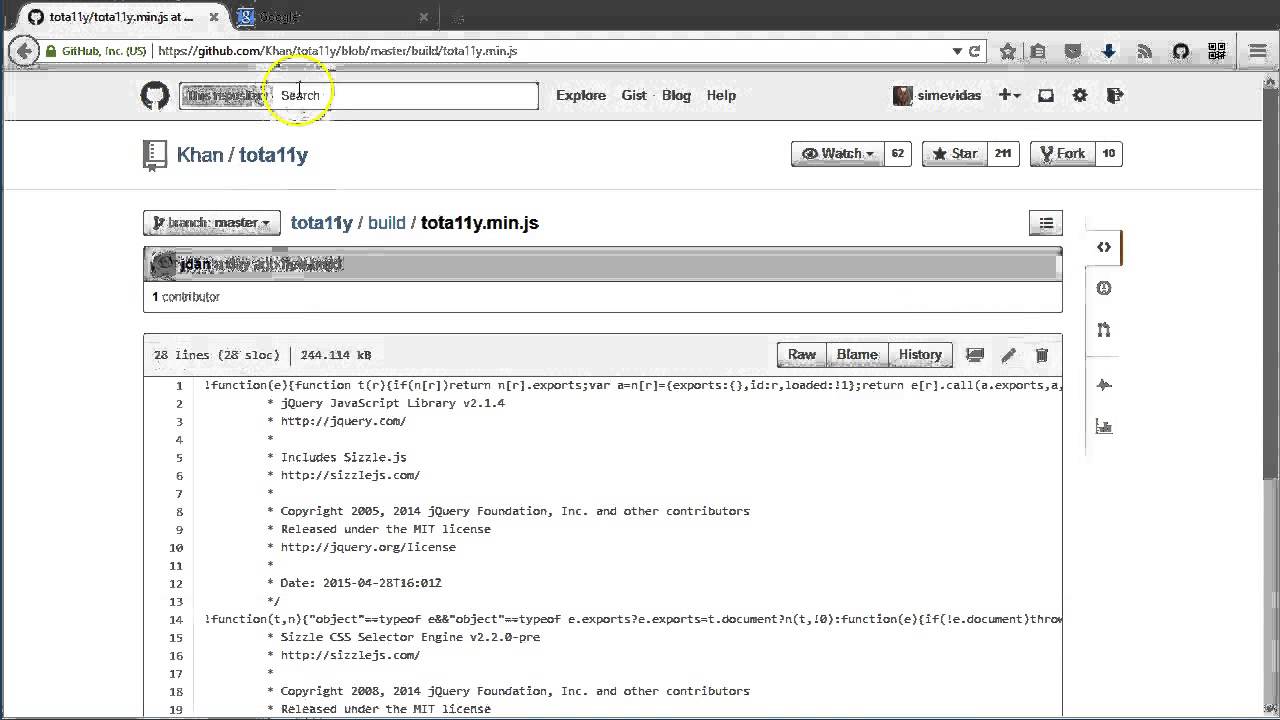
Task: Open the Graphs icon in the repo sidebar
Action: 1104,427
